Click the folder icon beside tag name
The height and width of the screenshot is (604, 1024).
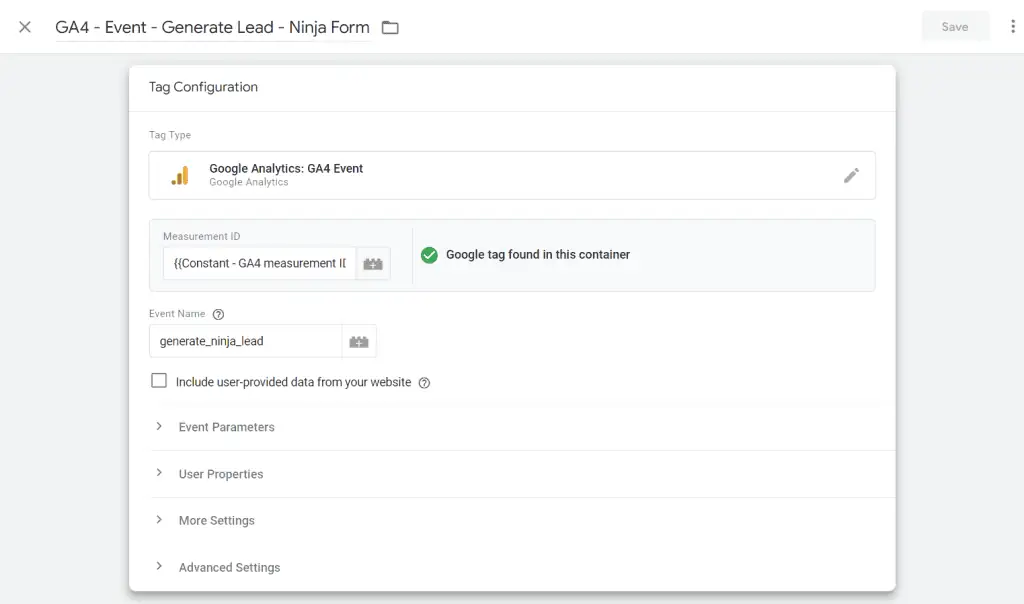390,28
